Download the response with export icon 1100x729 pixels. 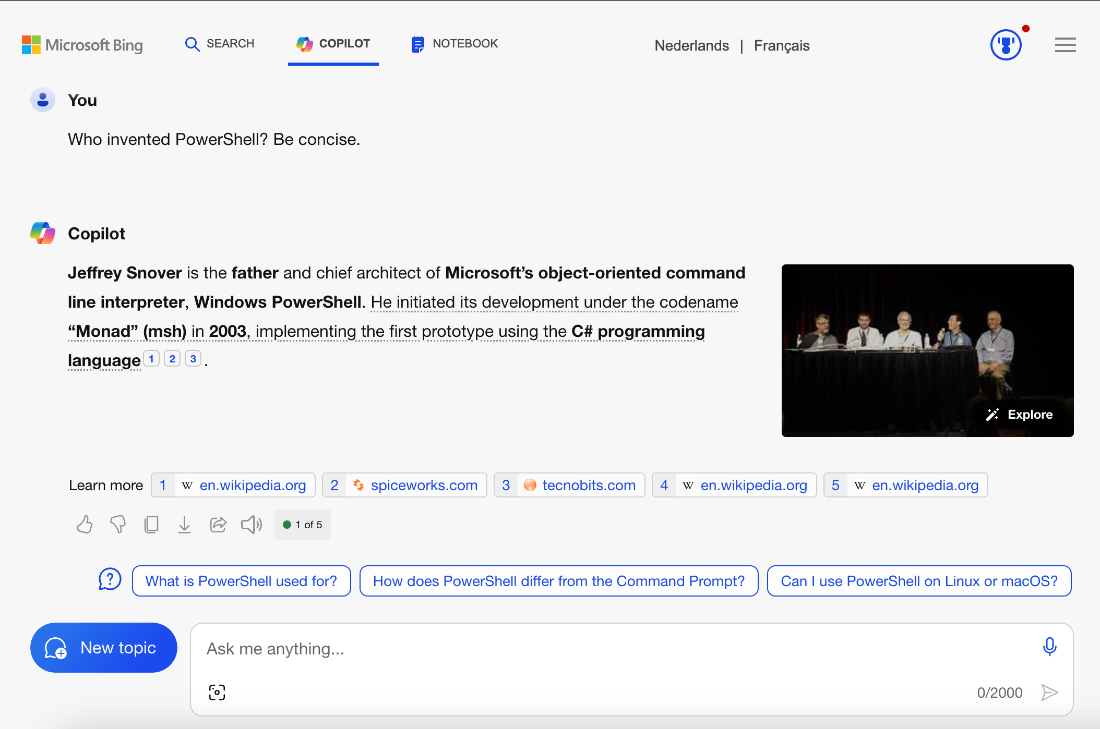[184, 524]
